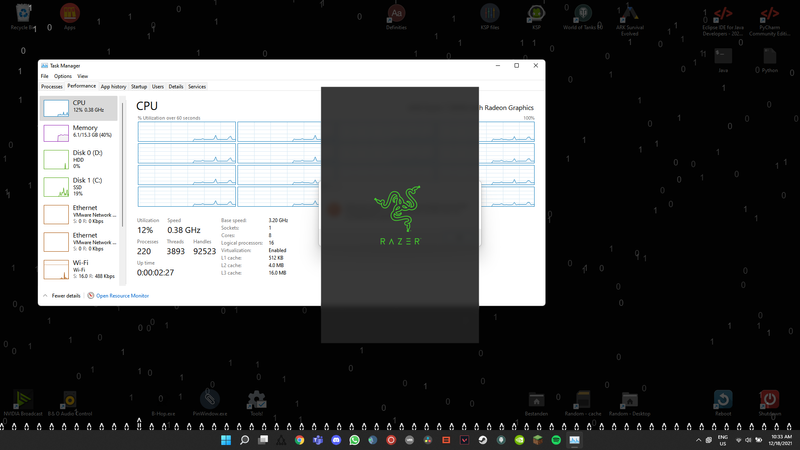Switch to the Processes tab
The image size is (800, 450).
52,87
